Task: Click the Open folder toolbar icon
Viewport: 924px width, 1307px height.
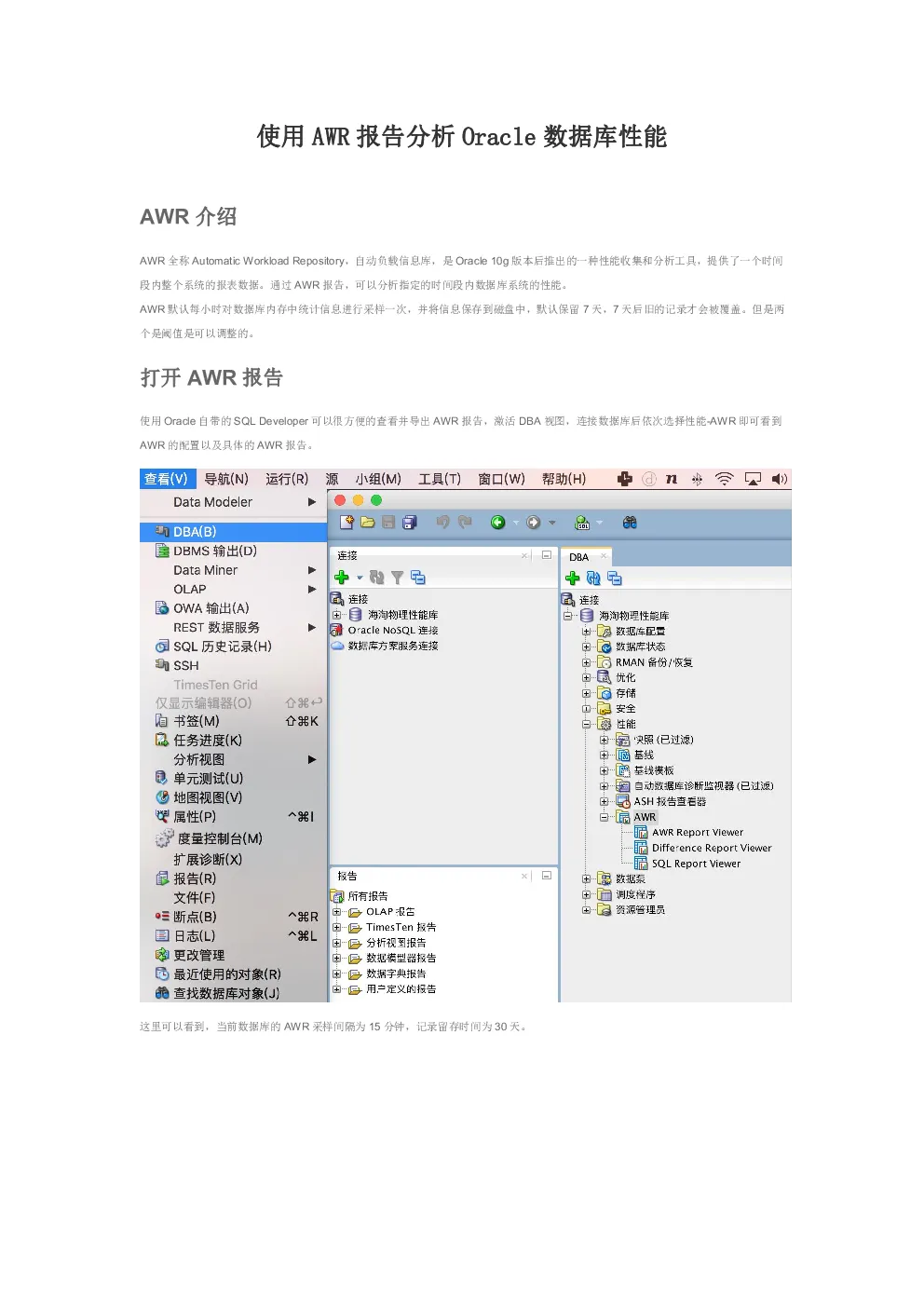Action: pos(367,523)
